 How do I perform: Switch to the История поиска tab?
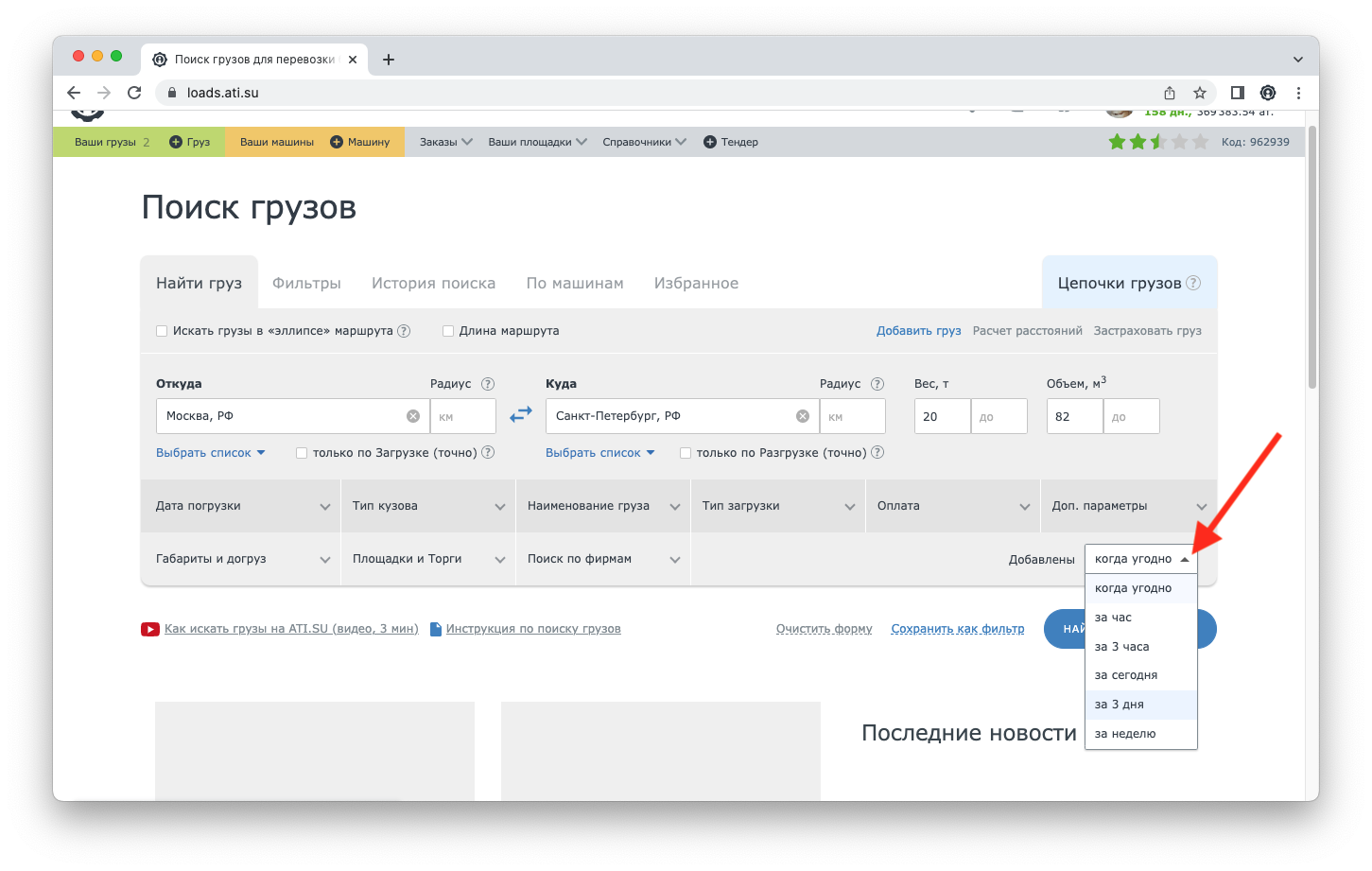[433, 283]
